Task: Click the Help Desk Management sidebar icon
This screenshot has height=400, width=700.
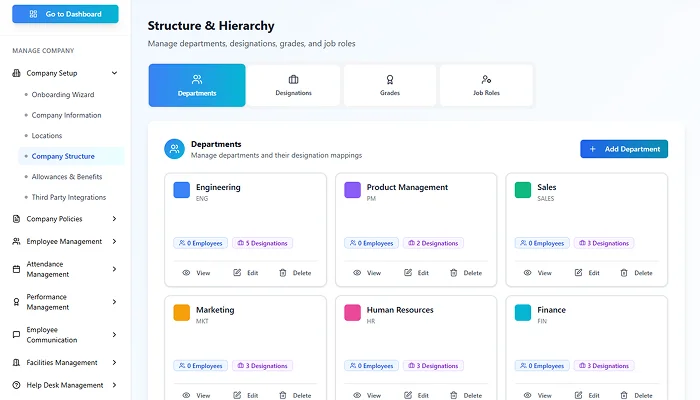Action: click(x=16, y=385)
